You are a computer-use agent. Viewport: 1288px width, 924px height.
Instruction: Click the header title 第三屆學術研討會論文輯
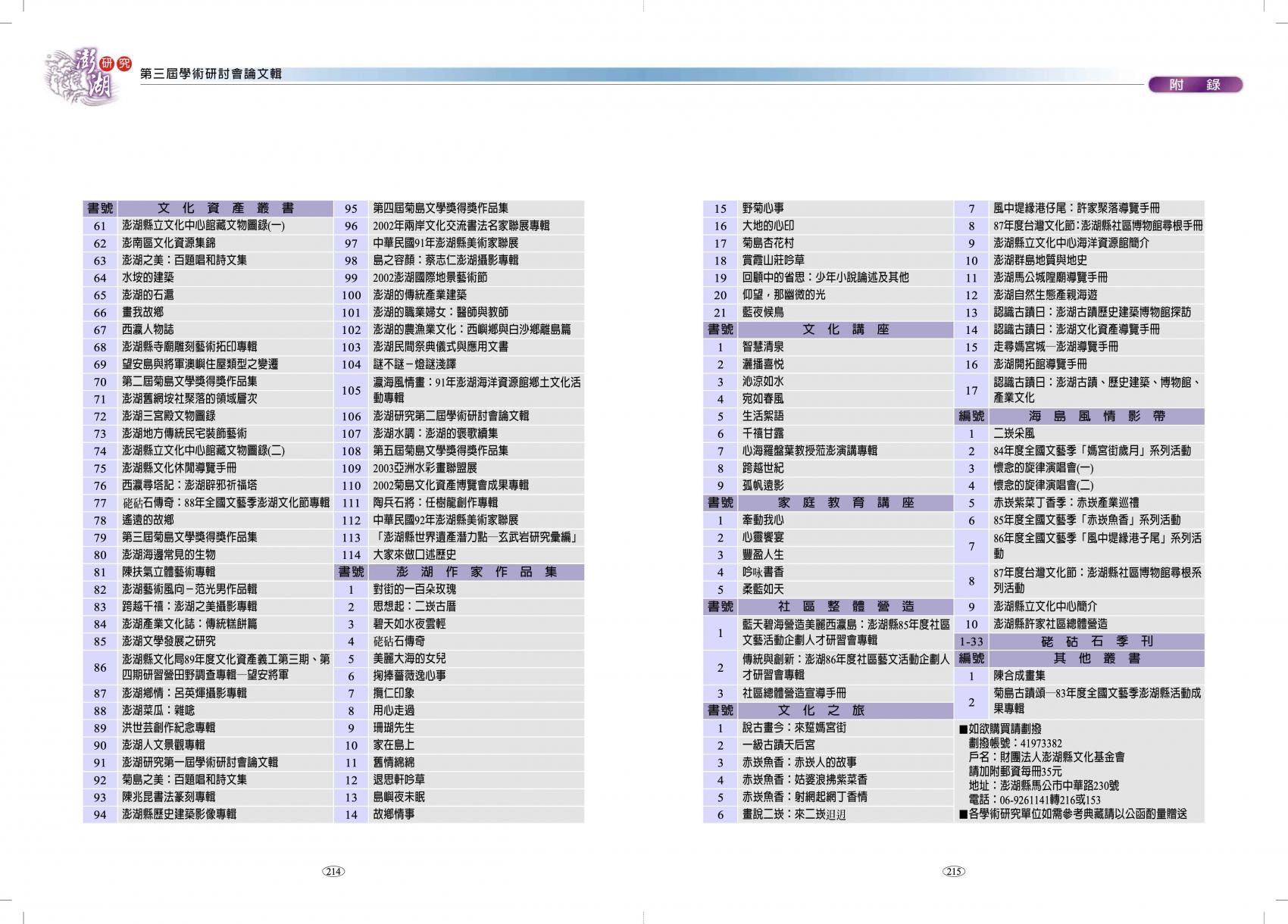click(211, 74)
